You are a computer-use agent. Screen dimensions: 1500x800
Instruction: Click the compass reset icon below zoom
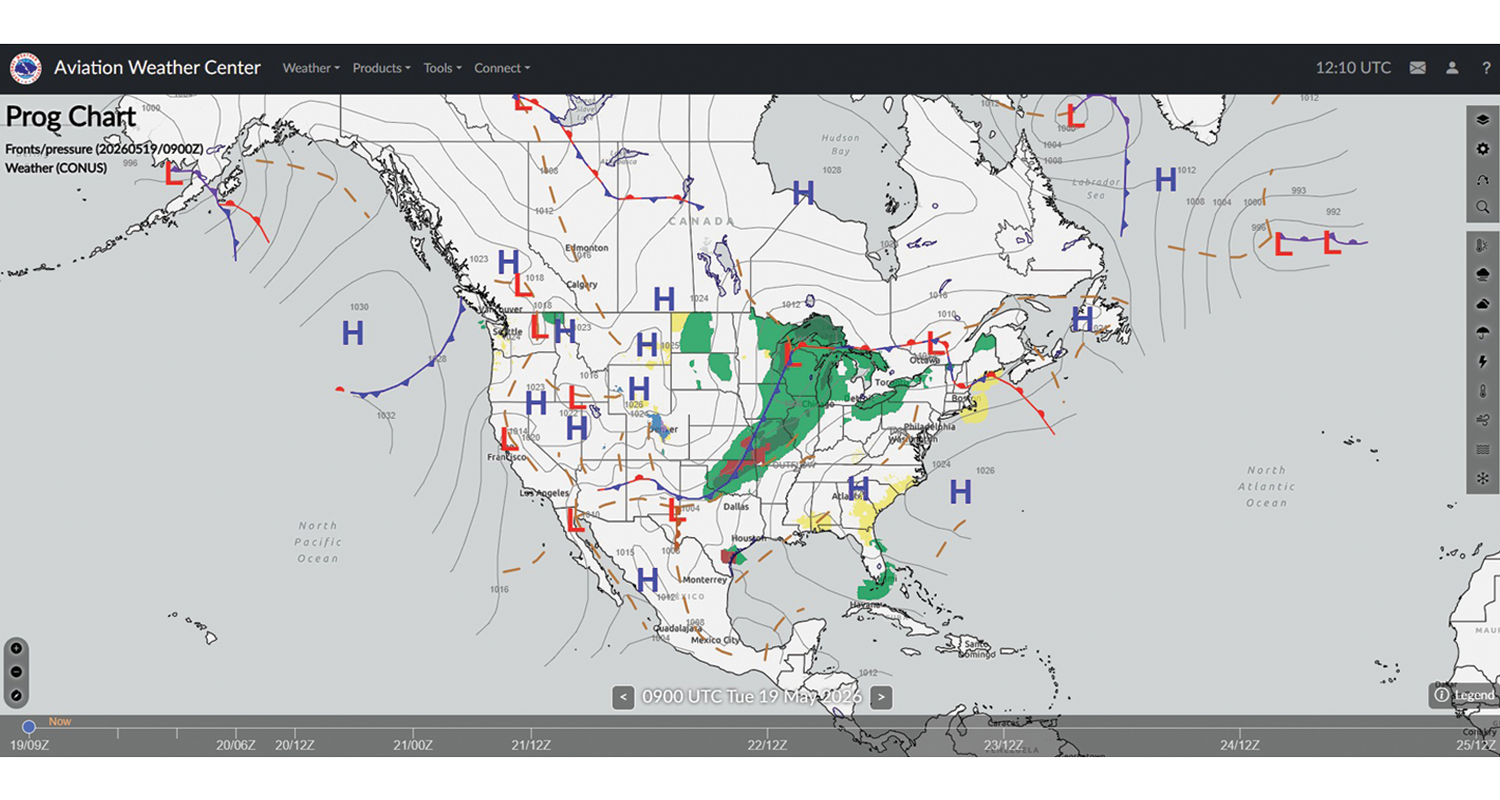click(16, 696)
